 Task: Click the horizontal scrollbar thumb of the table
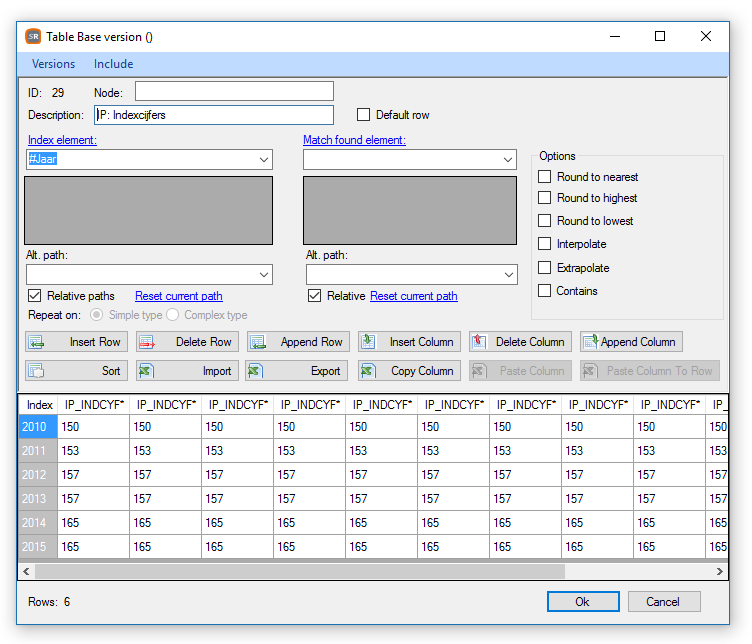[x=300, y=571]
